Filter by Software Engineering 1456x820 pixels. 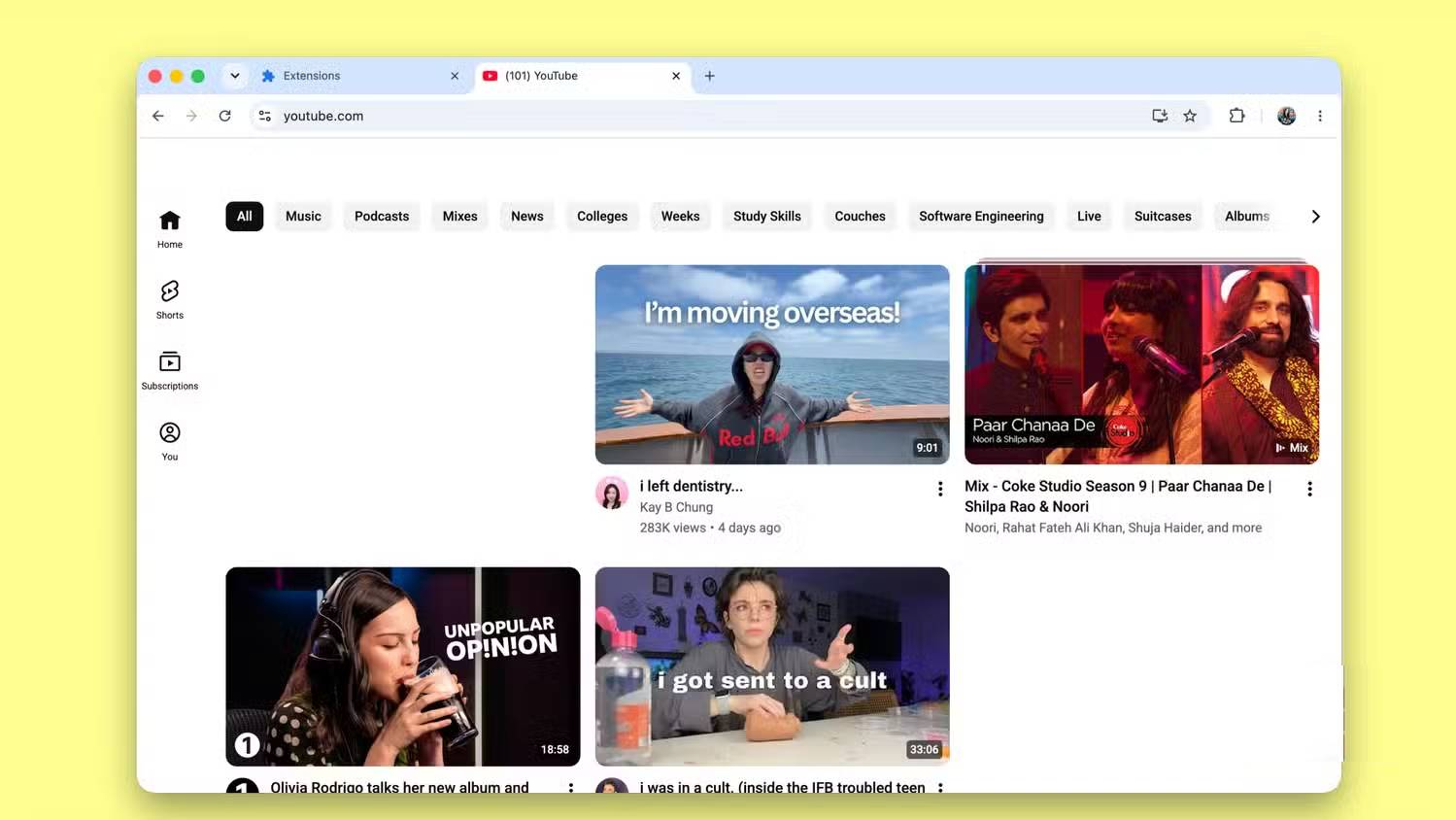(982, 216)
